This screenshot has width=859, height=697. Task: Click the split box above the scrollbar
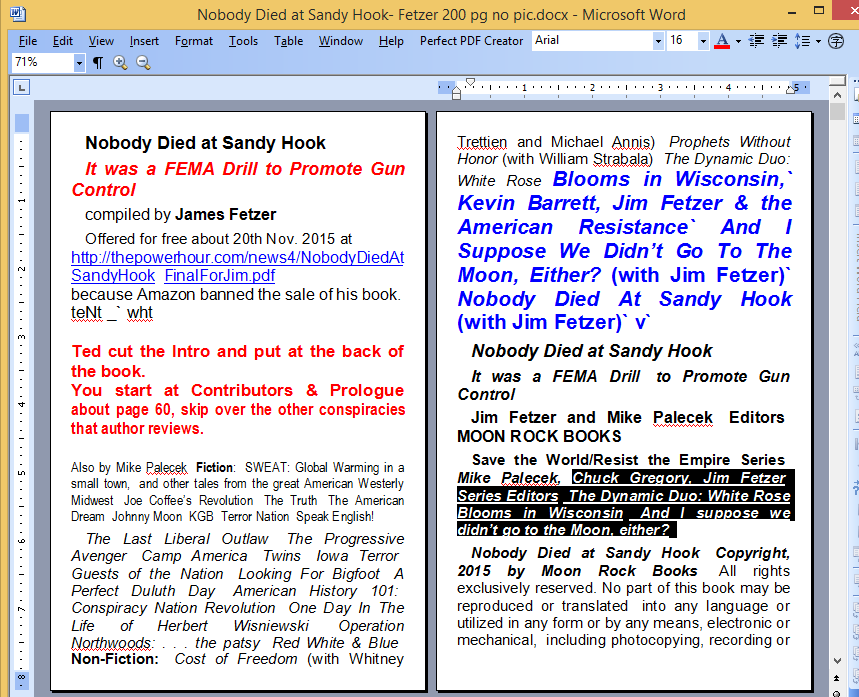coord(837,82)
